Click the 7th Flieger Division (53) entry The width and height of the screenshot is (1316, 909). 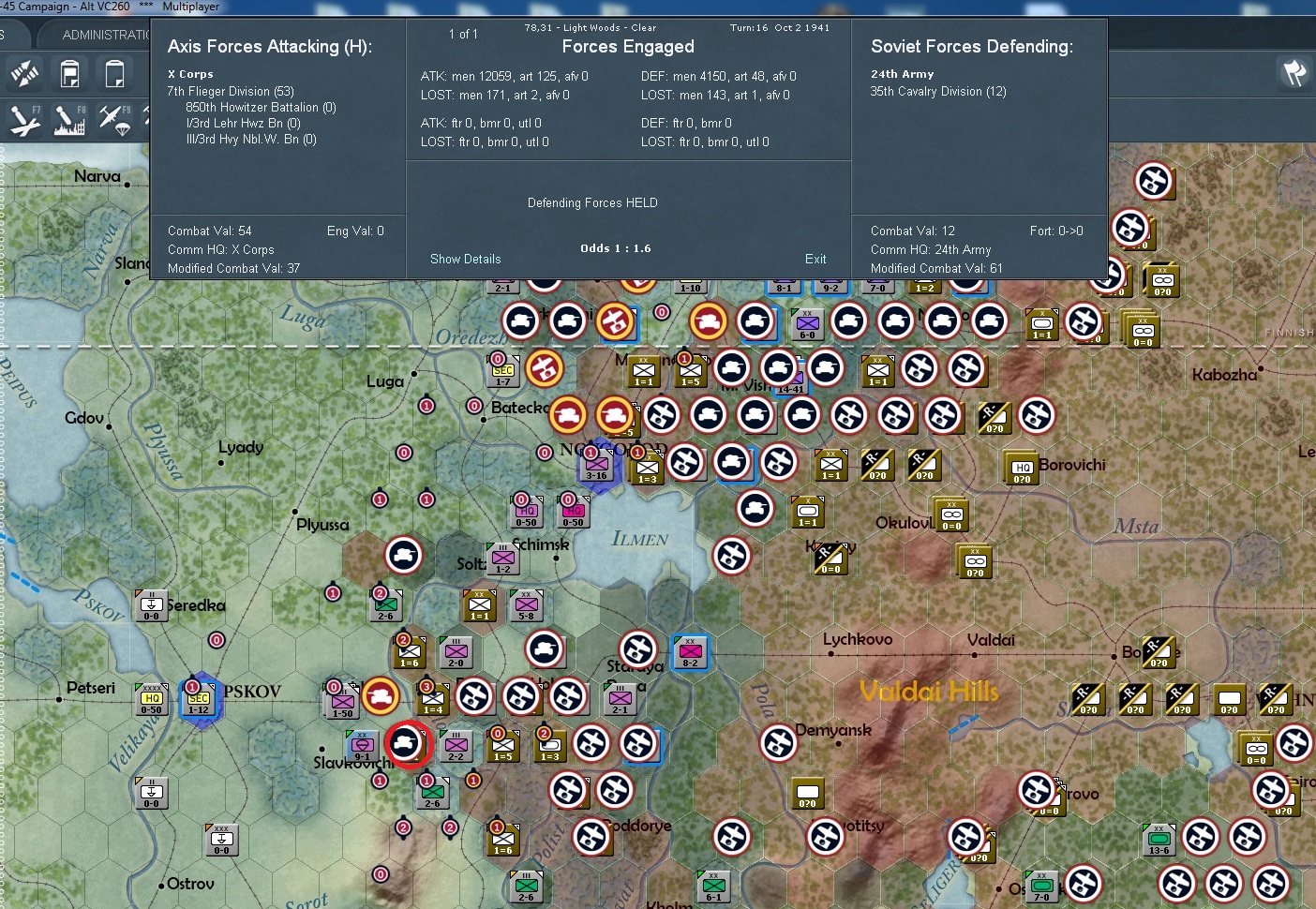pos(231,92)
